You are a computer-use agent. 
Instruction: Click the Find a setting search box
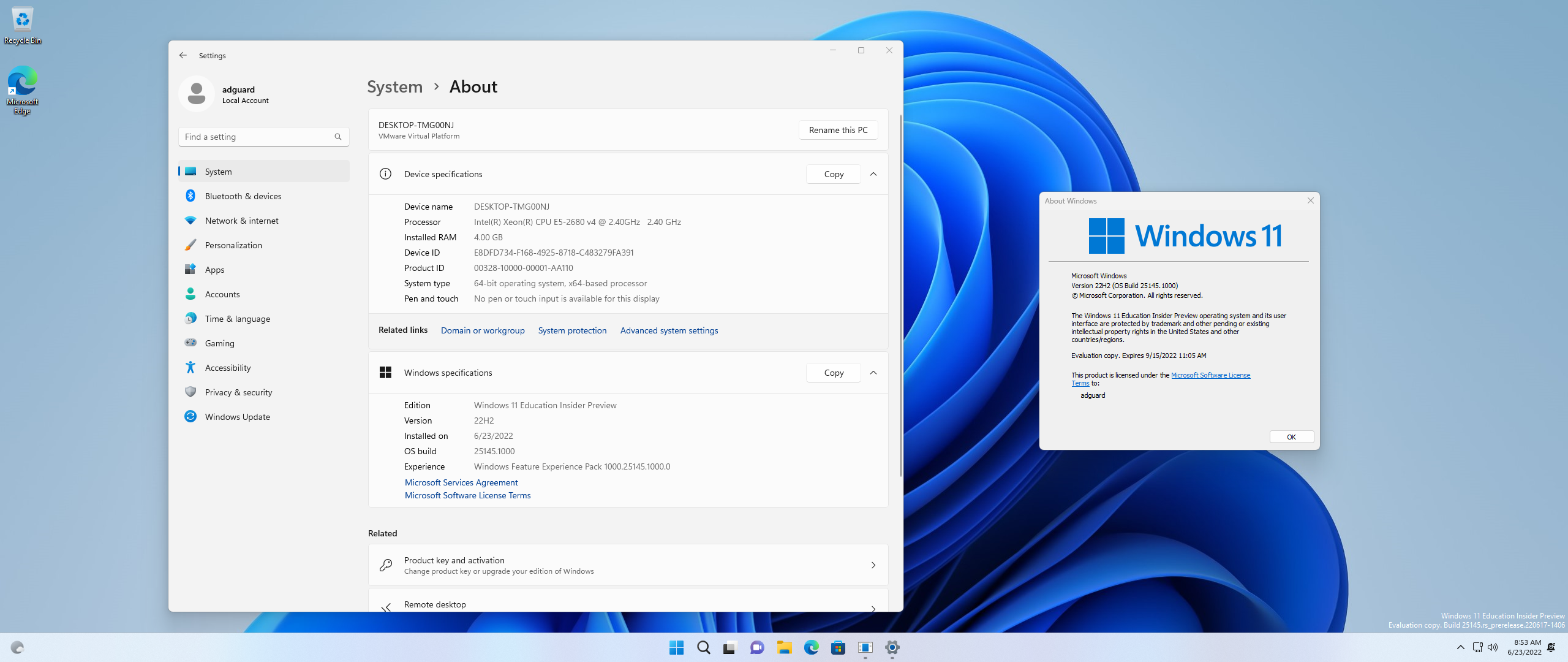point(264,137)
